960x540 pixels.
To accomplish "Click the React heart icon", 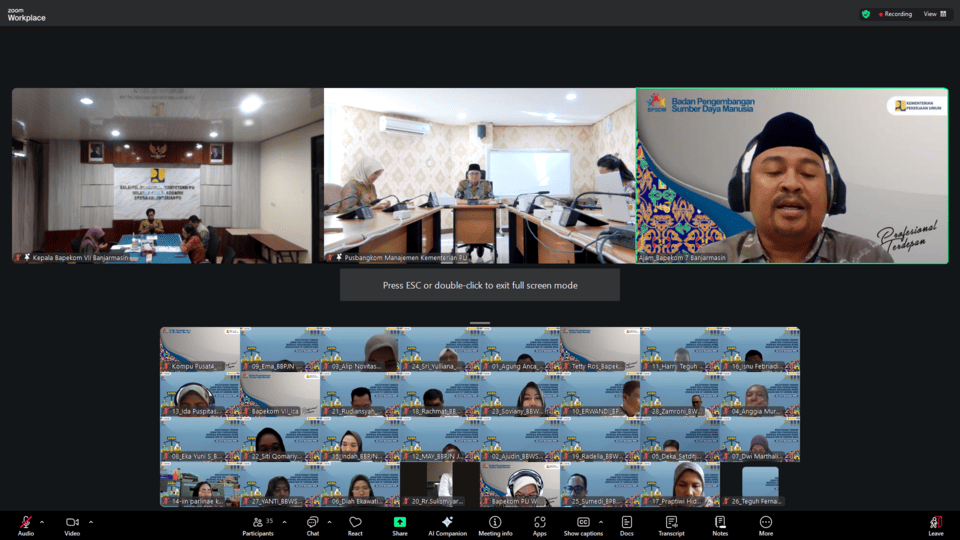I will (355, 524).
